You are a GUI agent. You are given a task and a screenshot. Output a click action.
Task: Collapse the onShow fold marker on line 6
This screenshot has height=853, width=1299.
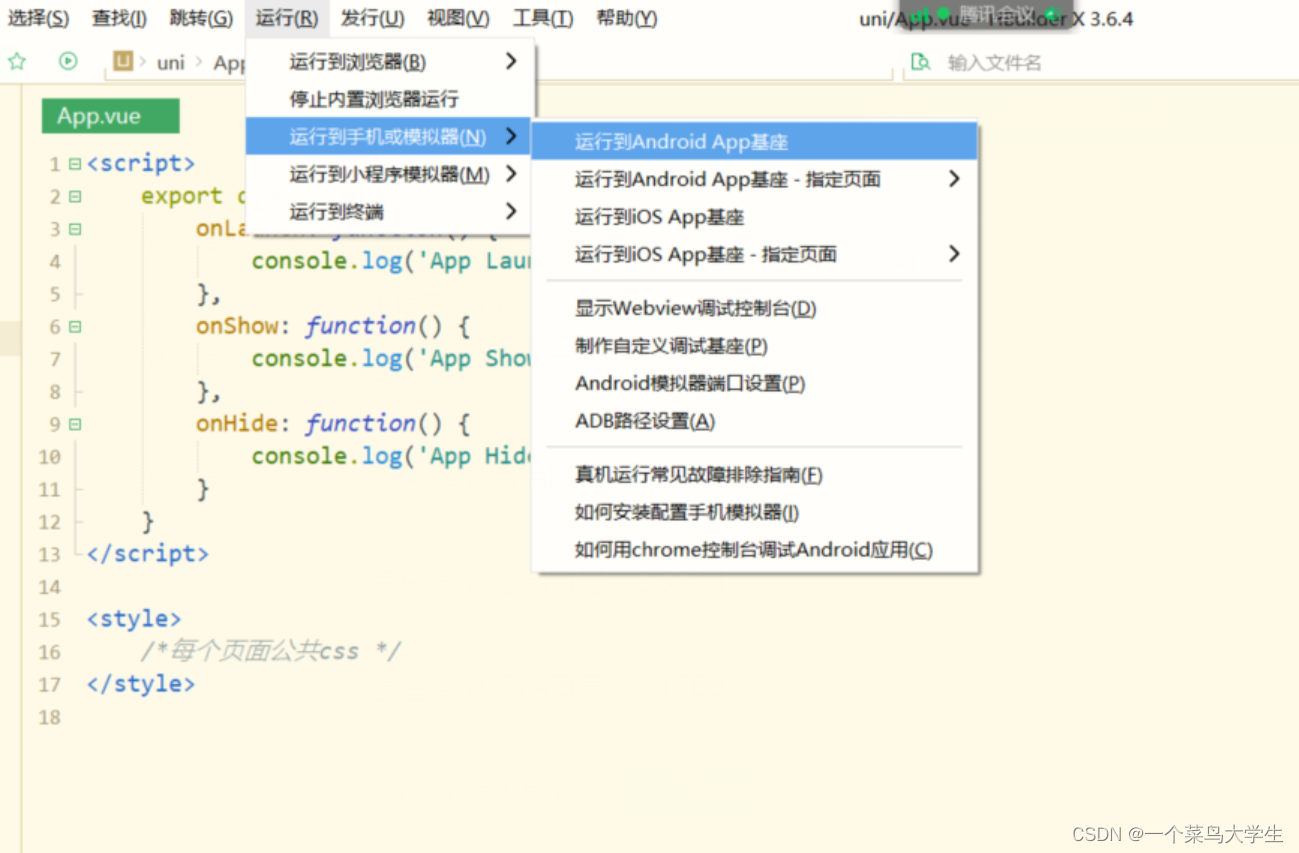pos(75,327)
